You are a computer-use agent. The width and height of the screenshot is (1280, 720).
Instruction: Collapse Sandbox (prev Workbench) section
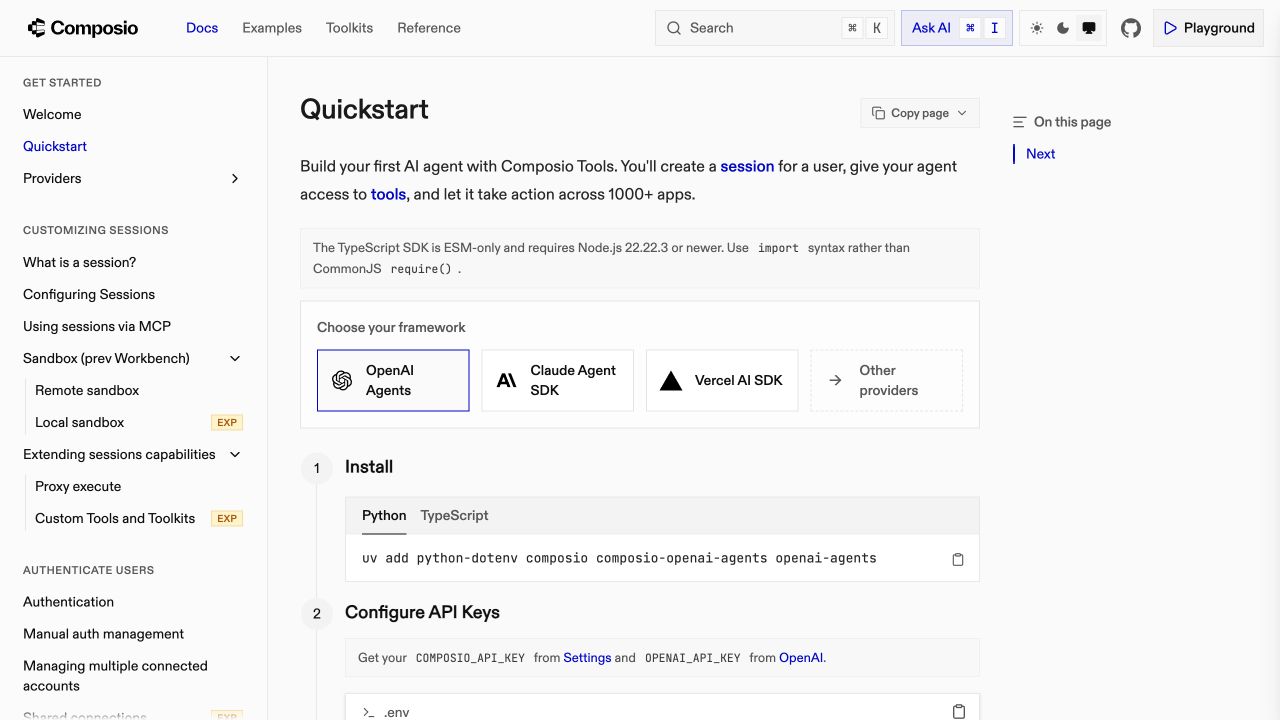pyautogui.click(x=235, y=358)
